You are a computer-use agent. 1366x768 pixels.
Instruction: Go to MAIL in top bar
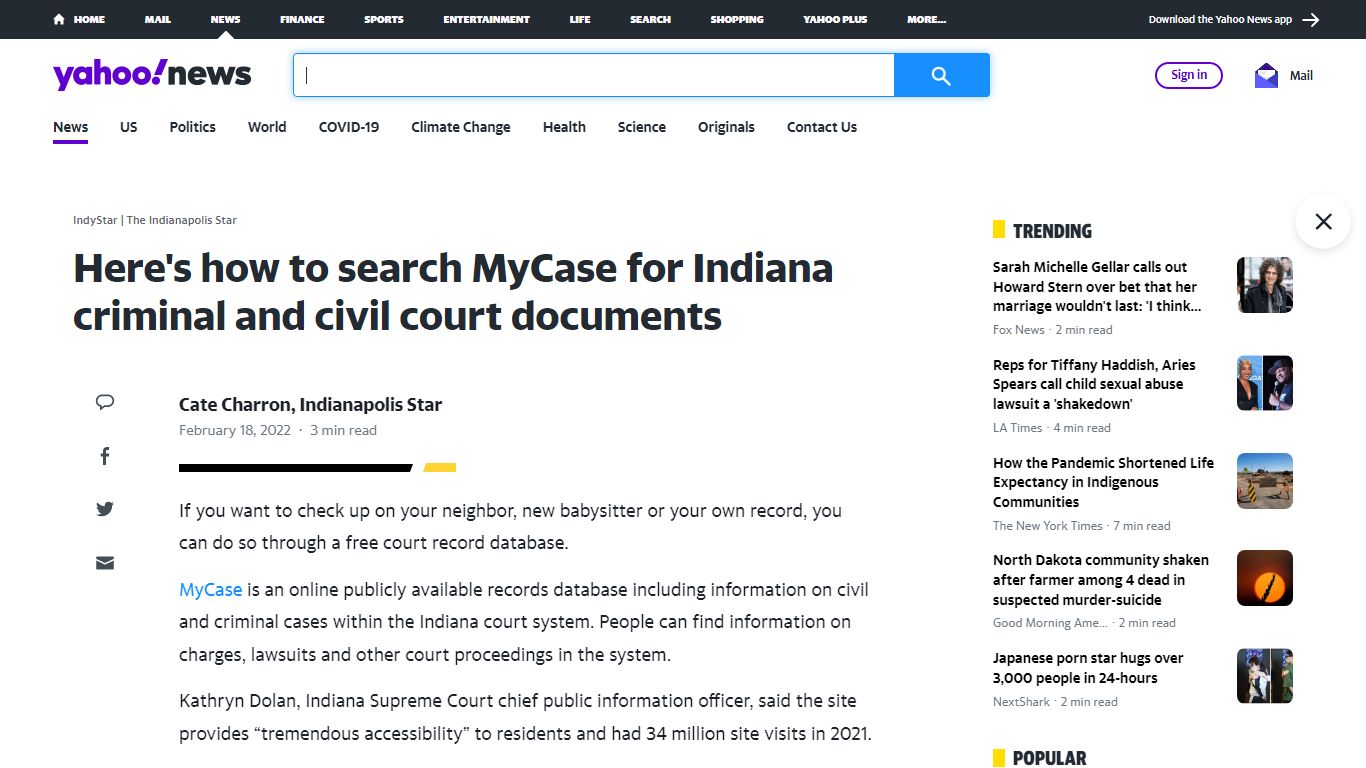pyautogui.click(x=158, y=19)
